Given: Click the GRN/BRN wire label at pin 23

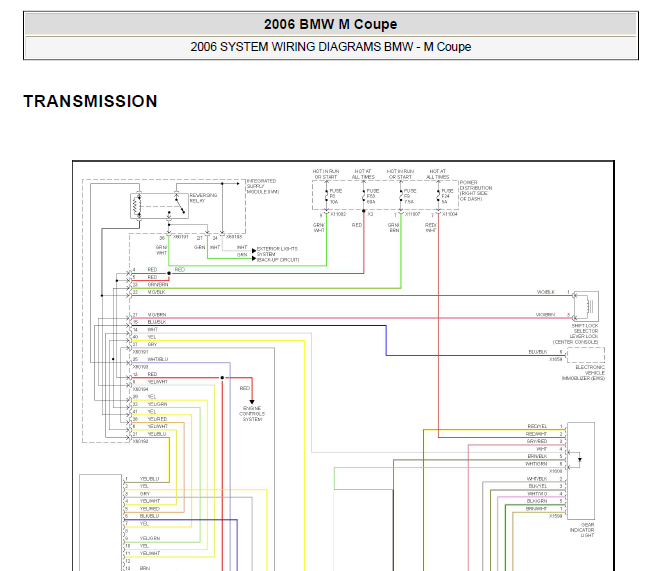Looking at the screenshot, I should [158, 285].
